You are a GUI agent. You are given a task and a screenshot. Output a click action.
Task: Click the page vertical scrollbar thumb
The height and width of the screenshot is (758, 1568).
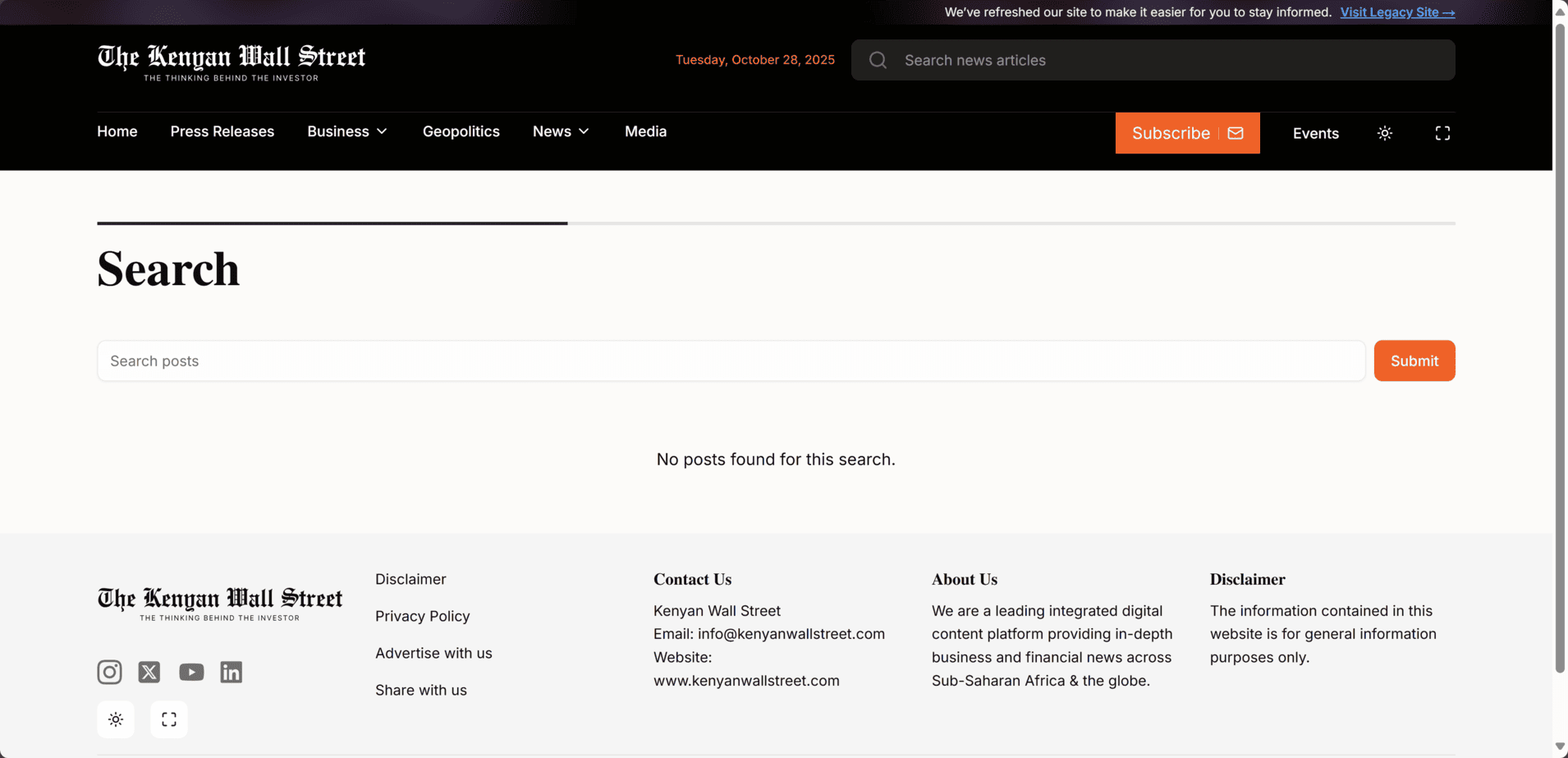coord(1560,345)
